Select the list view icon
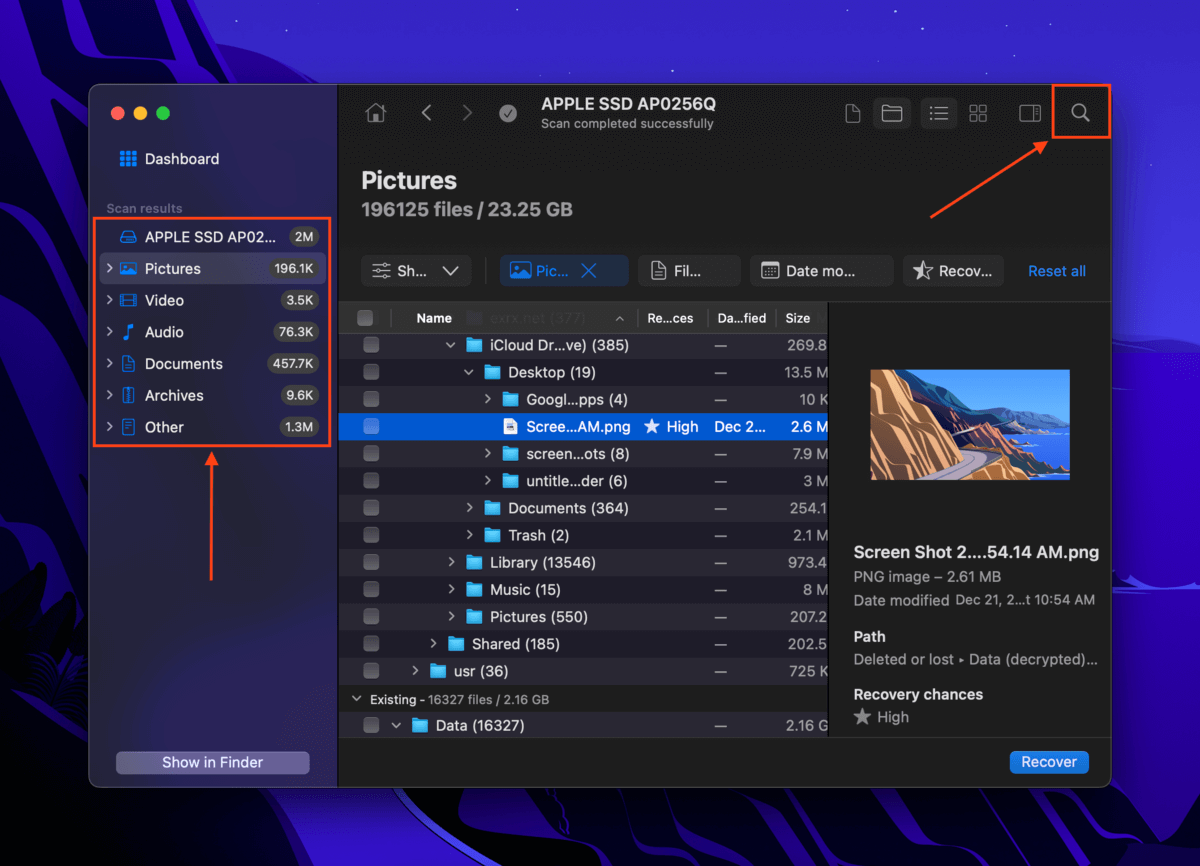This screenshot has height=866, width=1200. [x=937, y=114]
